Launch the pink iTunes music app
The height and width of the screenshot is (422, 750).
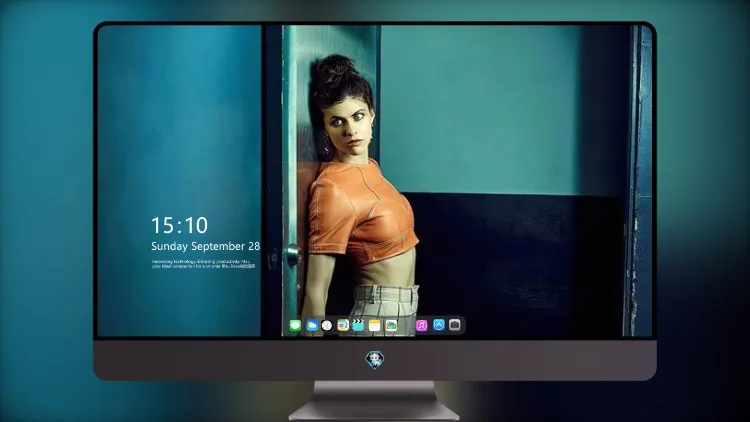(x=421, y=325)
